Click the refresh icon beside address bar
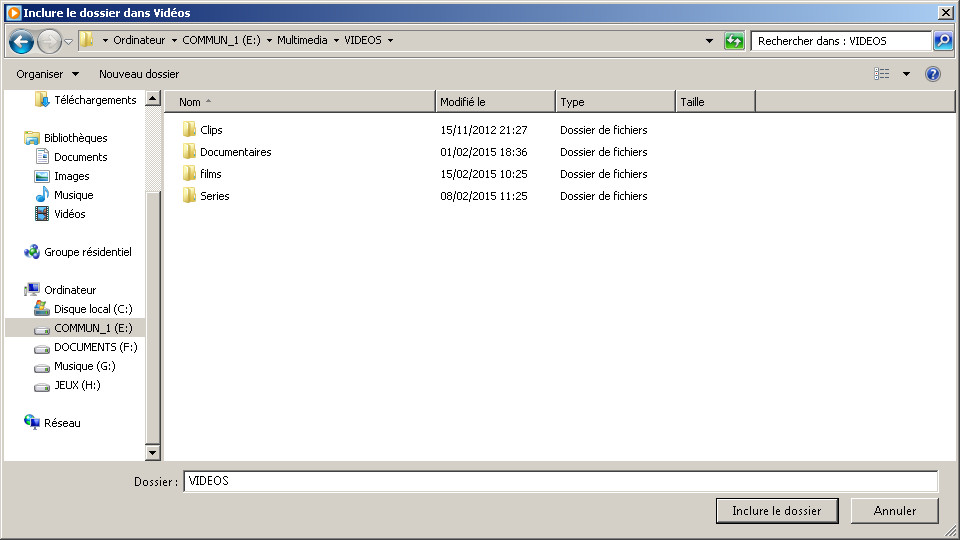 [x=734, y=41]
